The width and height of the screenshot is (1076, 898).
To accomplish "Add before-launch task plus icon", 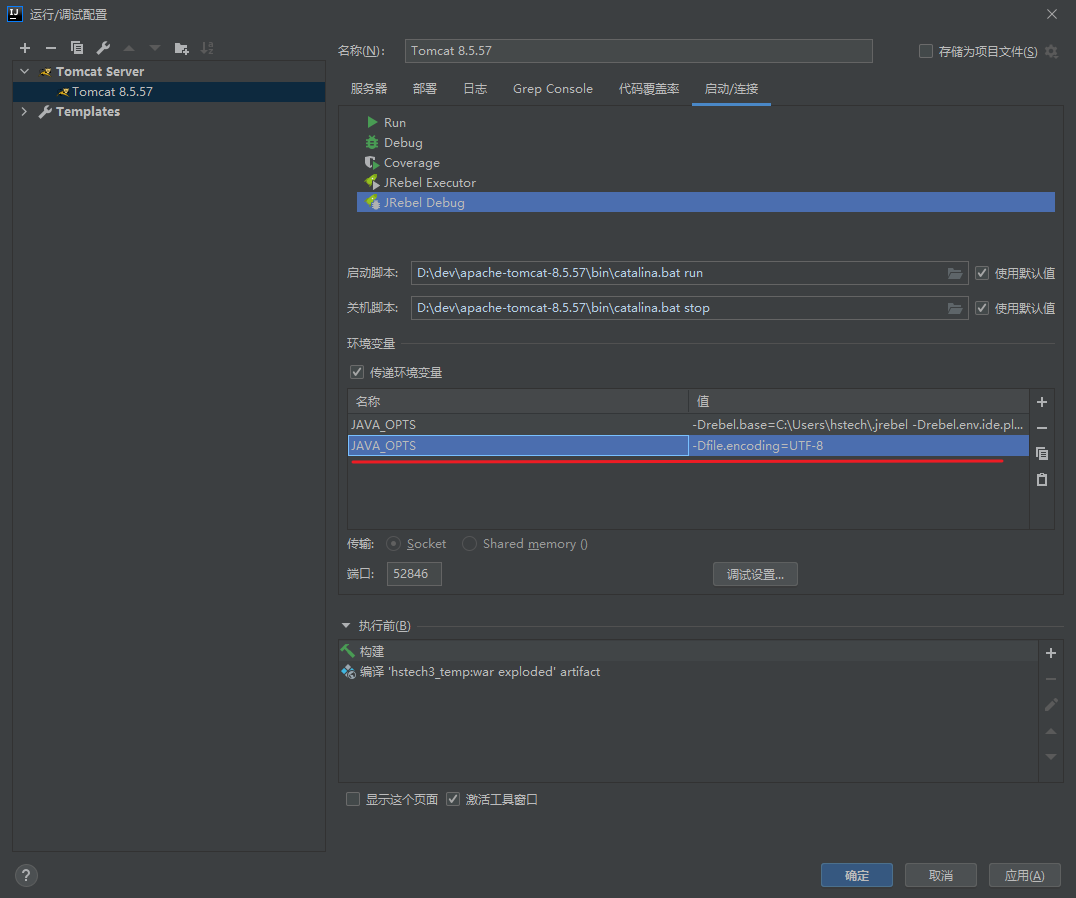I will (1051, 653).
